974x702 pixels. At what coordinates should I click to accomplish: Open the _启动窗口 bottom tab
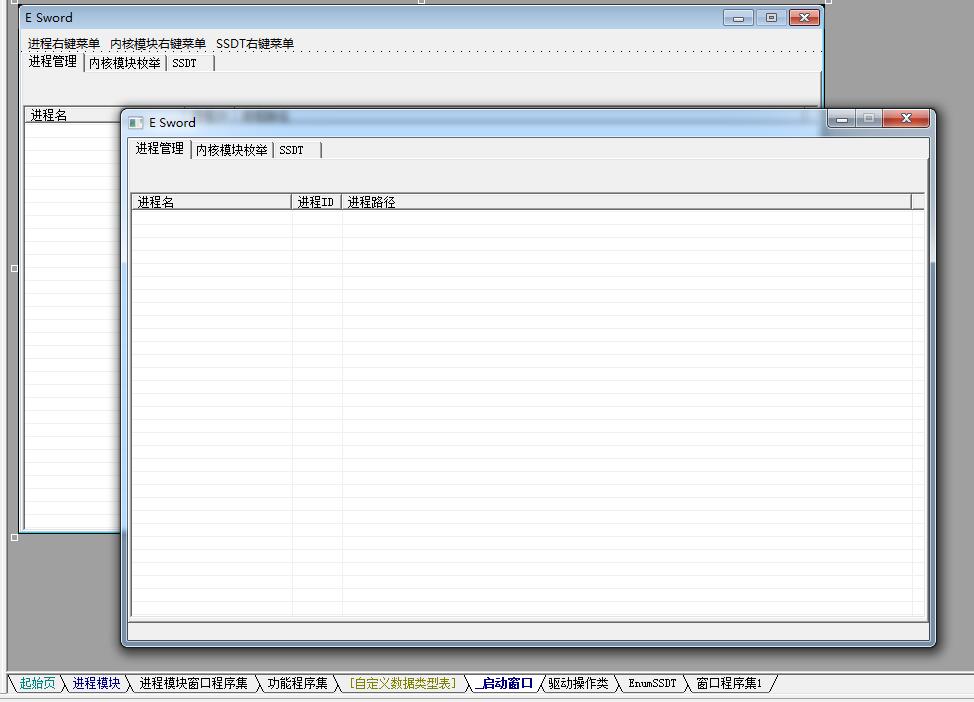pos(504,683)
